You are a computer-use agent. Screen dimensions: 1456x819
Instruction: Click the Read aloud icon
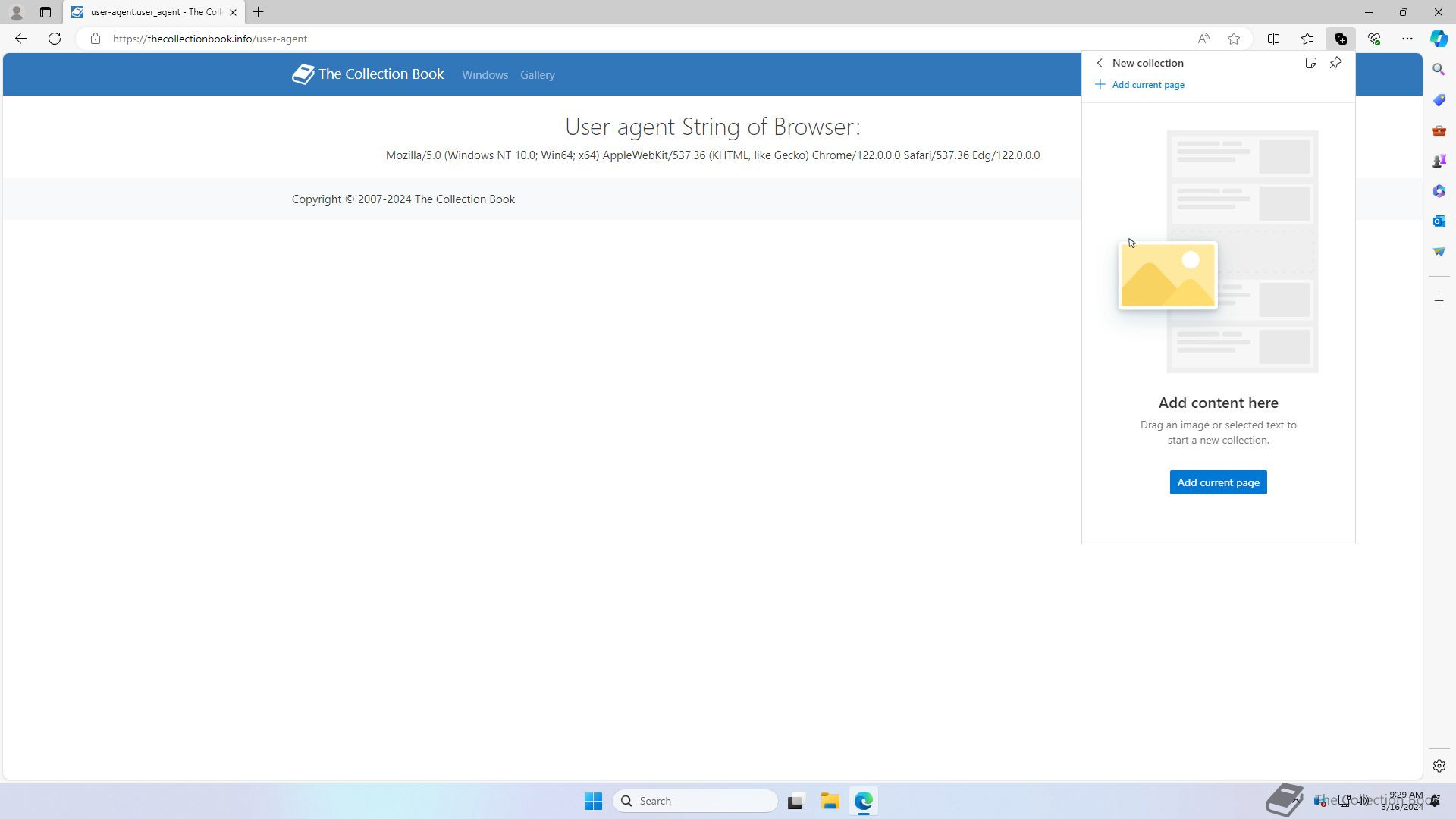tap(1203, 39)
